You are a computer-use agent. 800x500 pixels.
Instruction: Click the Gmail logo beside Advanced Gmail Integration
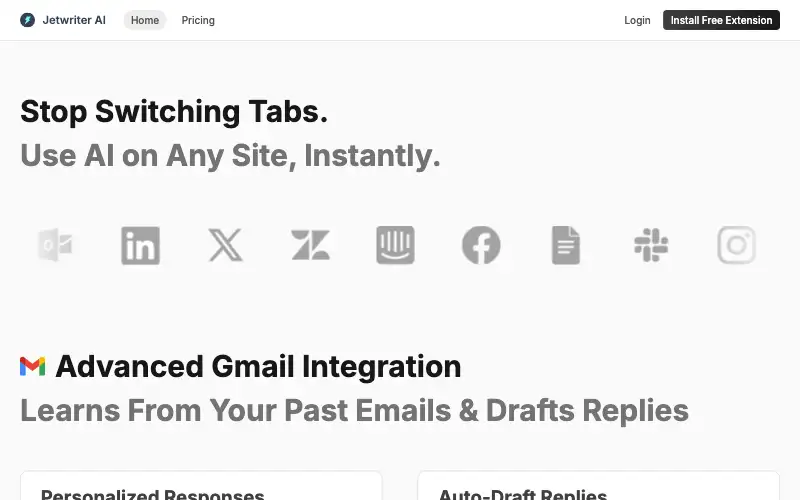click(x=33, y=366)
